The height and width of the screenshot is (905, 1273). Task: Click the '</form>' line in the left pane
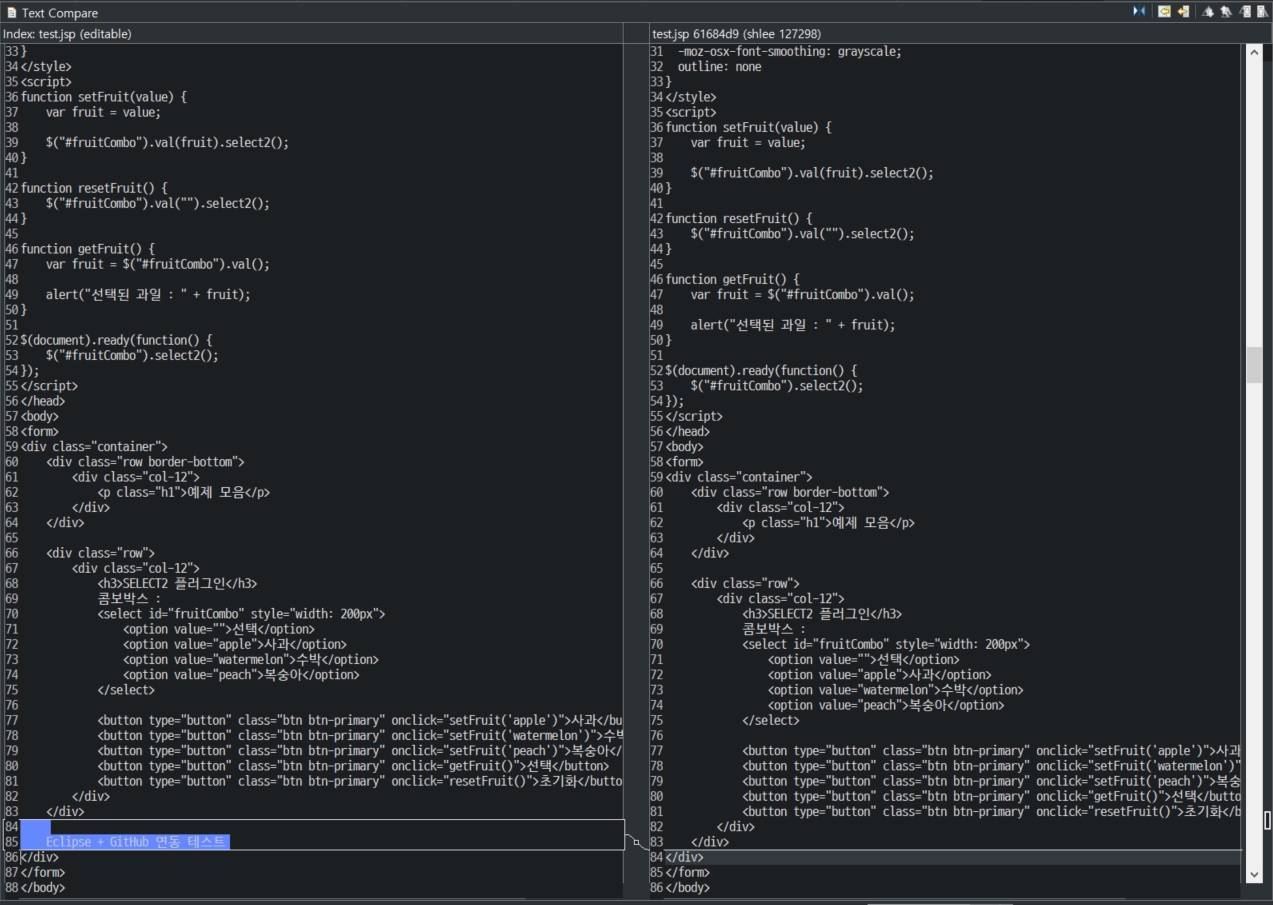tap(43, 872)
